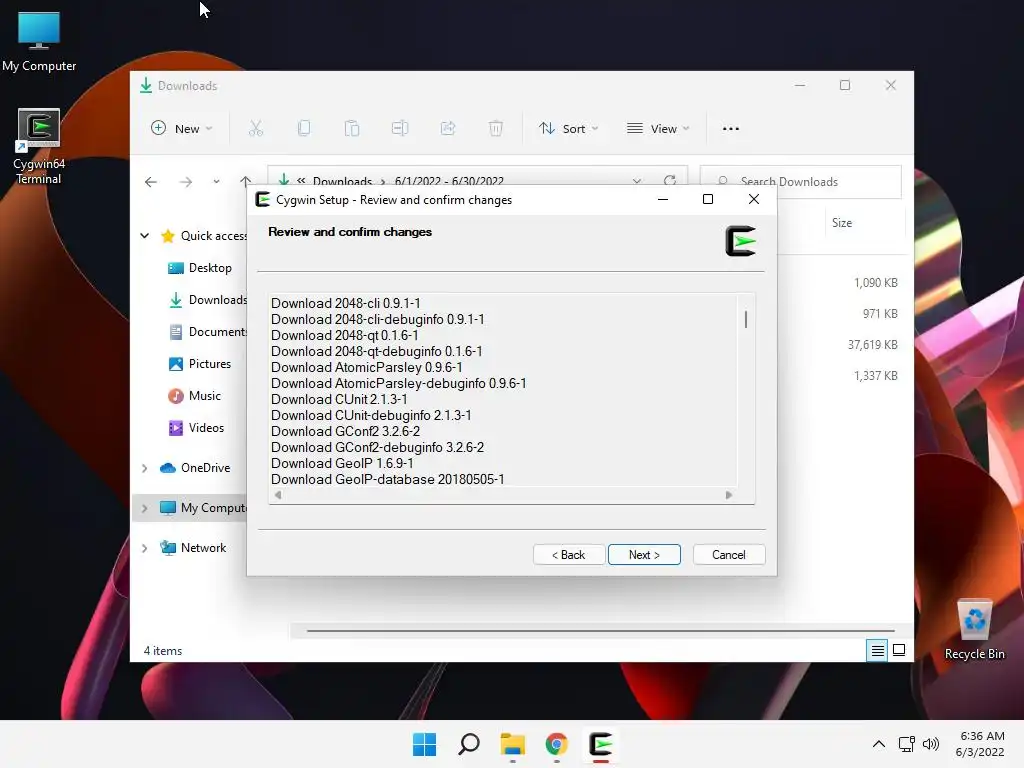Open recent locations dropdown arrow in Explorer
The width and height of the screenshot is (1024, 768).
216,182
